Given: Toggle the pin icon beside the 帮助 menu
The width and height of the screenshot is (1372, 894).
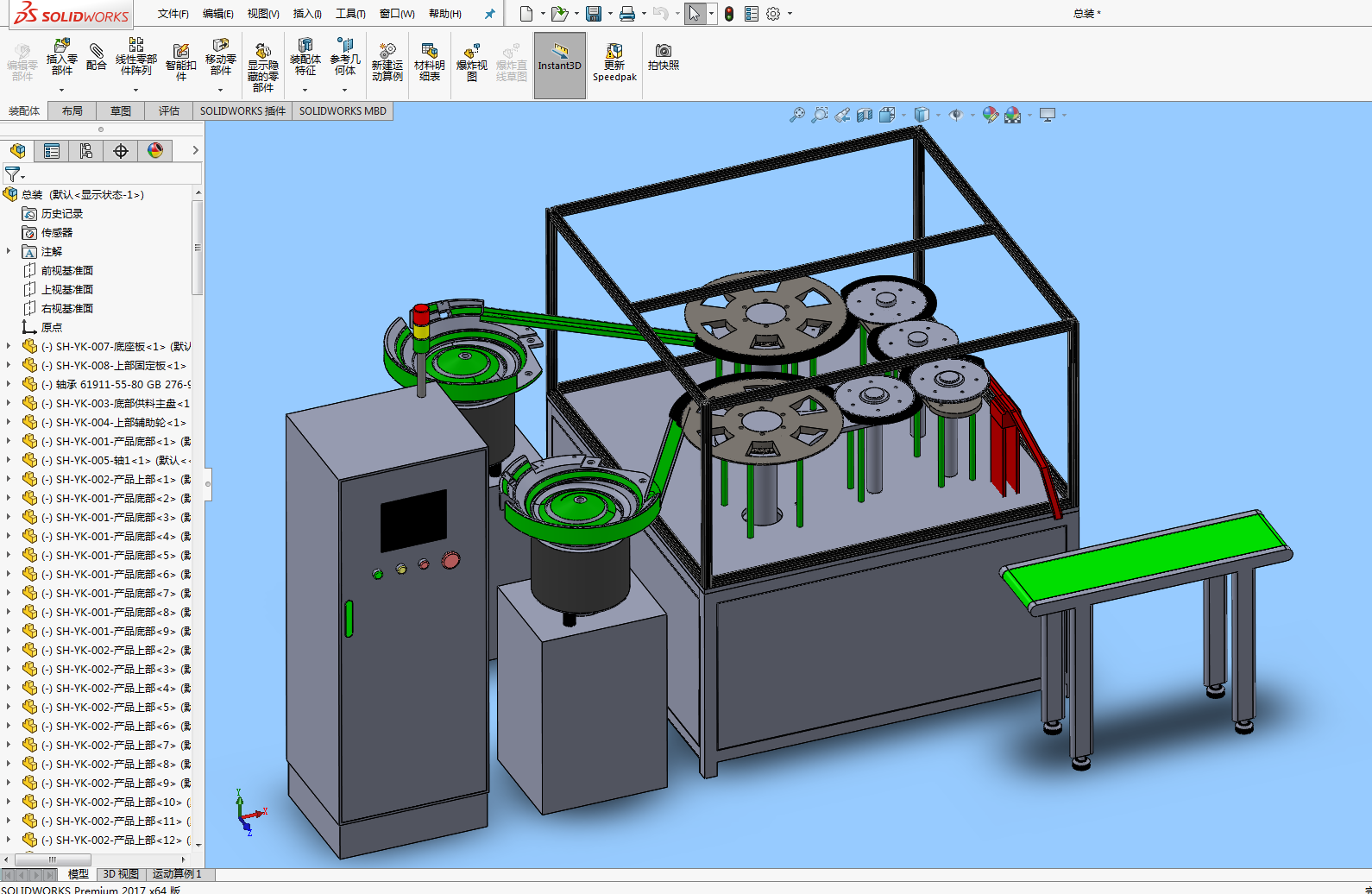Looking at the screenshot, I should (490, 14).
